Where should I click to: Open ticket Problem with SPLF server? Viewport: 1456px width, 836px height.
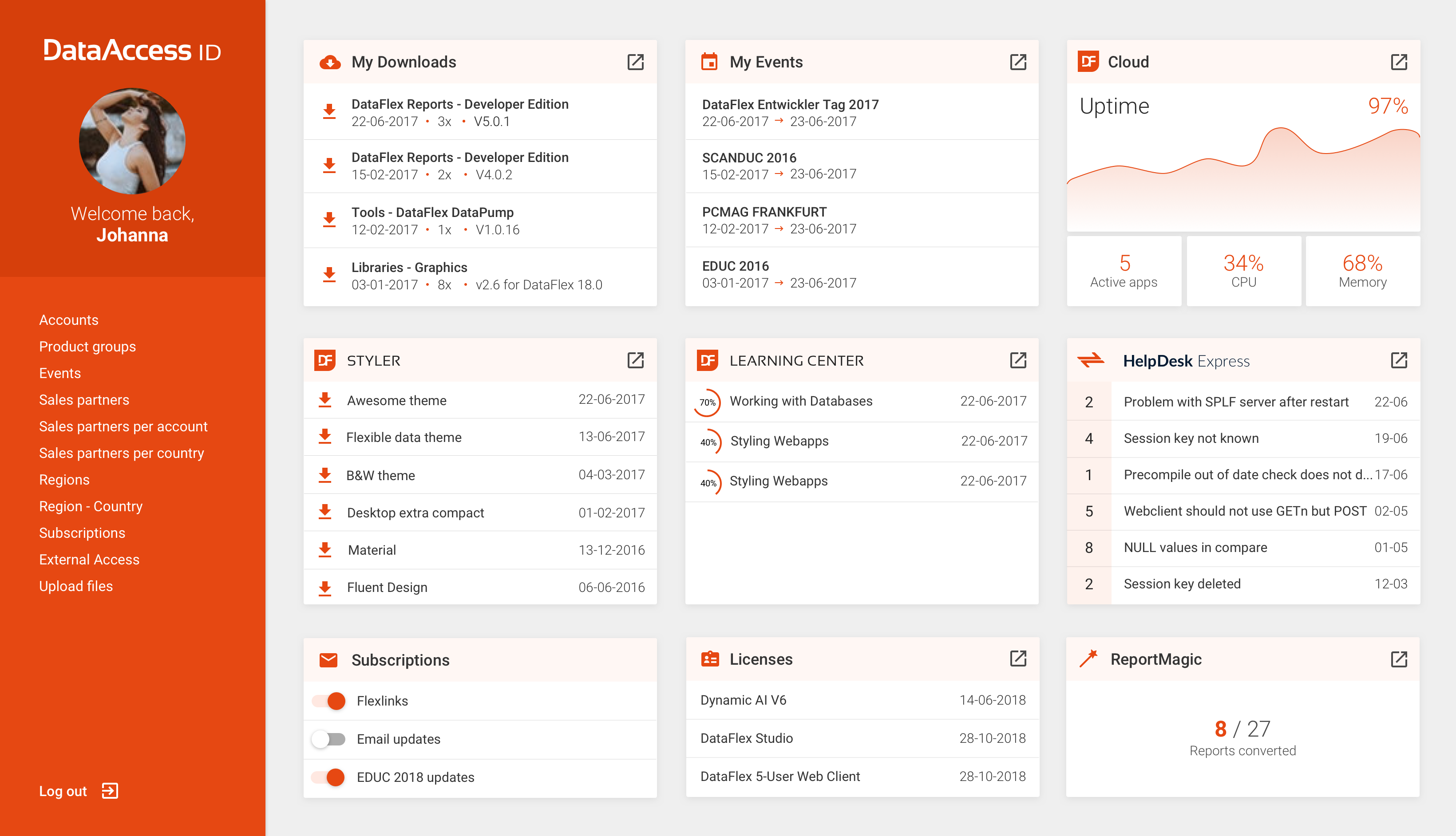[1243, 401]
